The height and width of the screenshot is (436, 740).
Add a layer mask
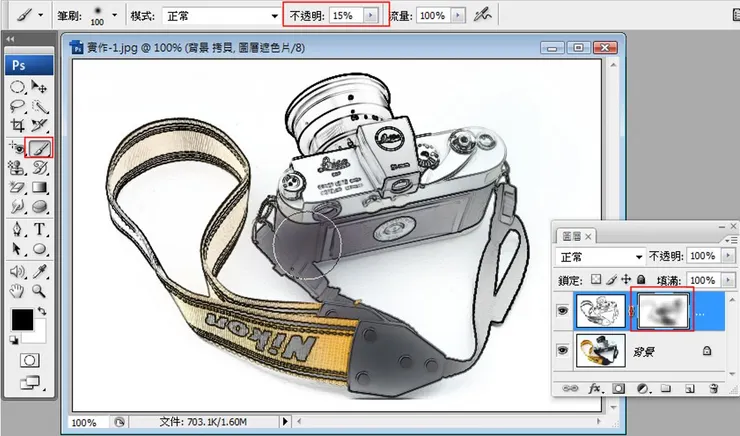pos(618,388)
